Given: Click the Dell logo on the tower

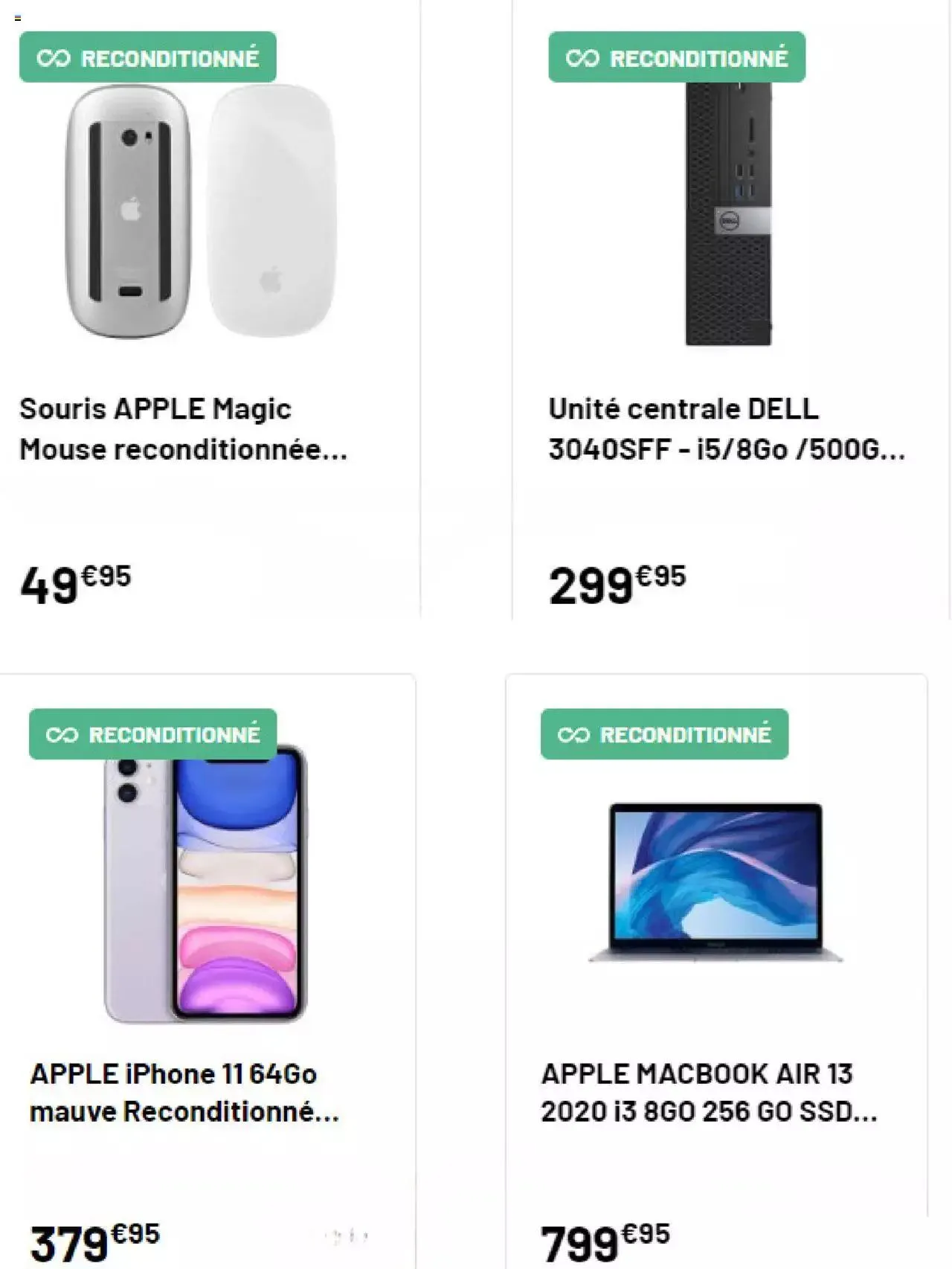Looking at the screenshot, I should (726, 221).
